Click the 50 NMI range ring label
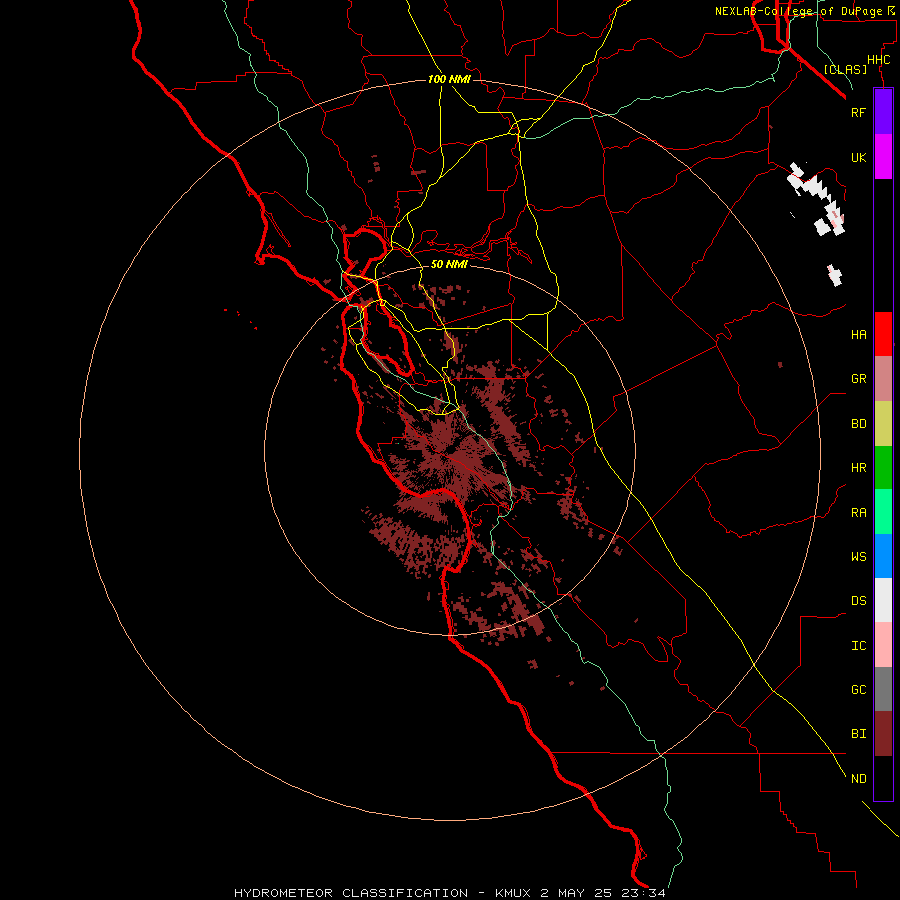This screenshot has height=900, width=900. pos(449,264)
